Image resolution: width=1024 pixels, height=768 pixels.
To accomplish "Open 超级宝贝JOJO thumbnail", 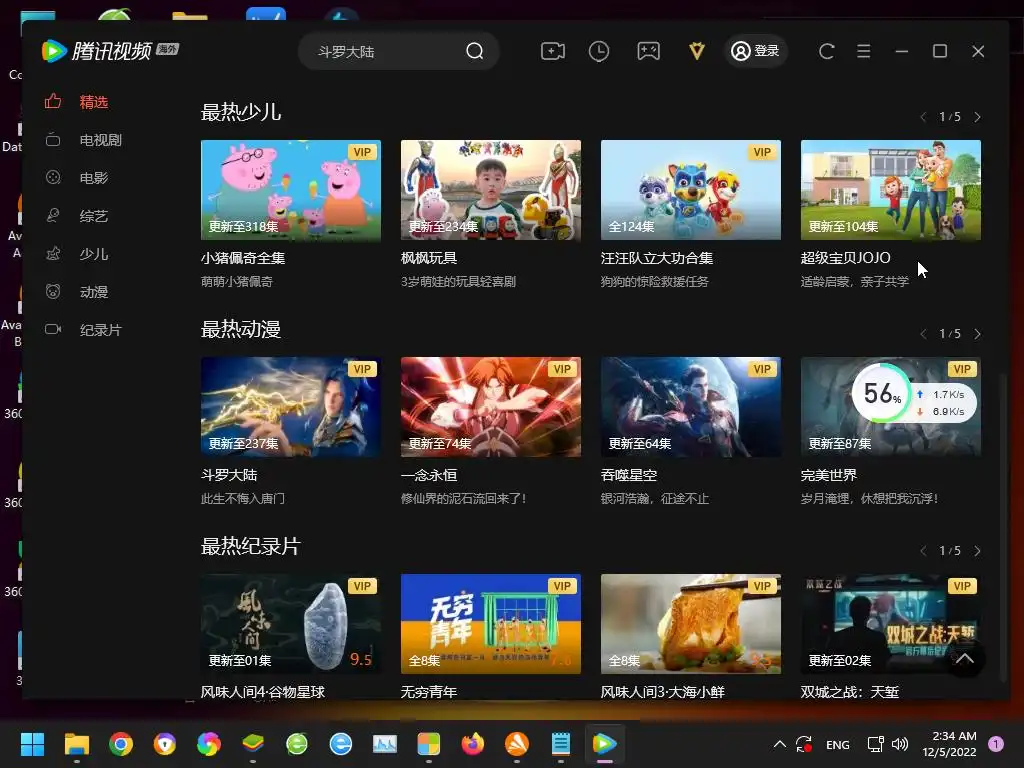I will pos(891,190).
